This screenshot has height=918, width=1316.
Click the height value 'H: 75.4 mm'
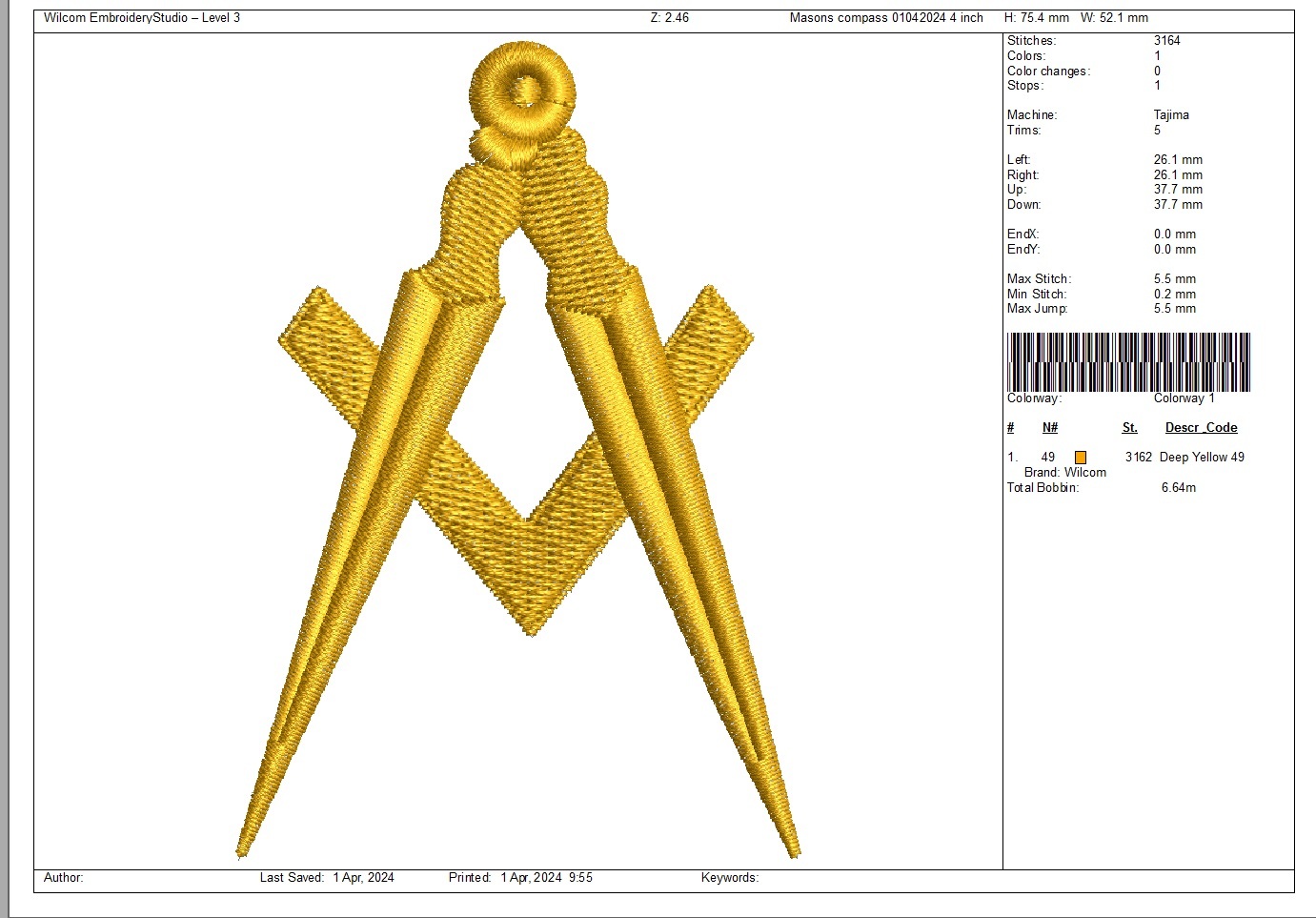[x=1037, y=18]
